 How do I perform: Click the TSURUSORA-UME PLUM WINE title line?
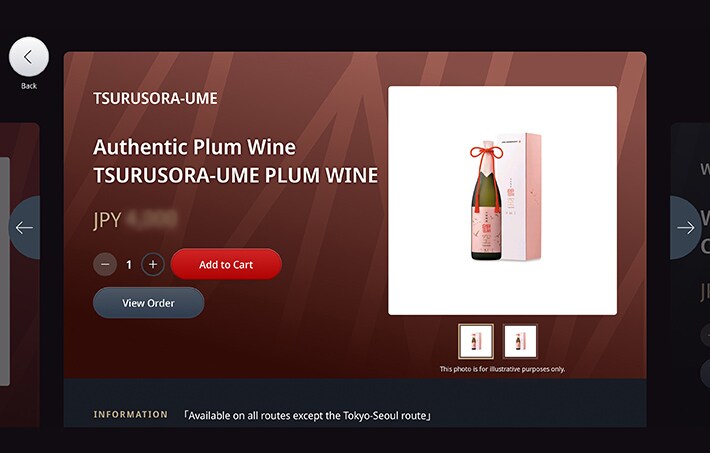[x=235, y=176]
